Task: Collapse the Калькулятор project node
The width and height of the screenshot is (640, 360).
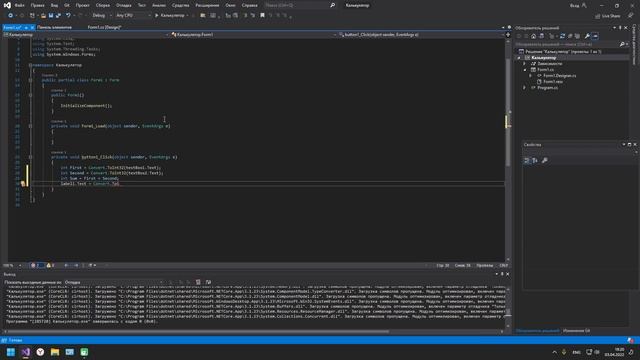Action: [x=519, y=58]
